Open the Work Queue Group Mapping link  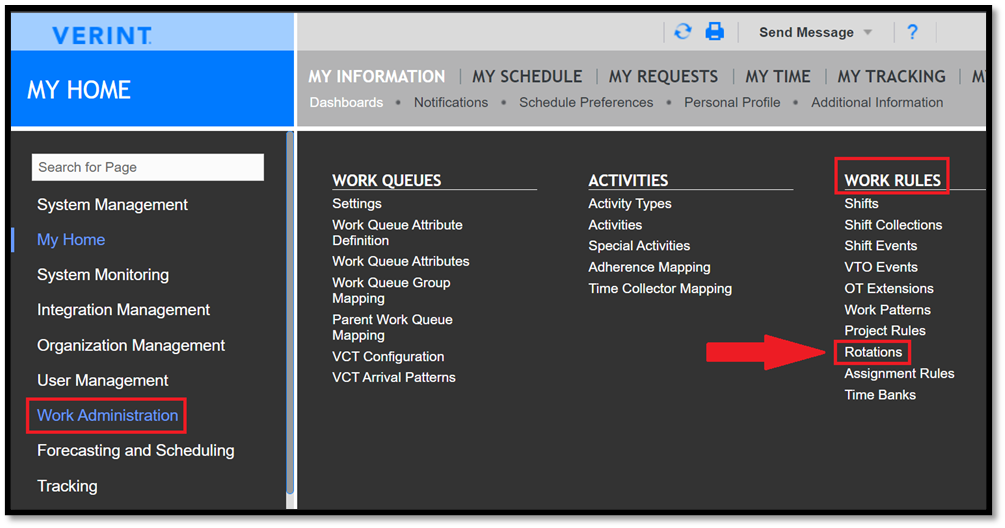tap(391, 290)
